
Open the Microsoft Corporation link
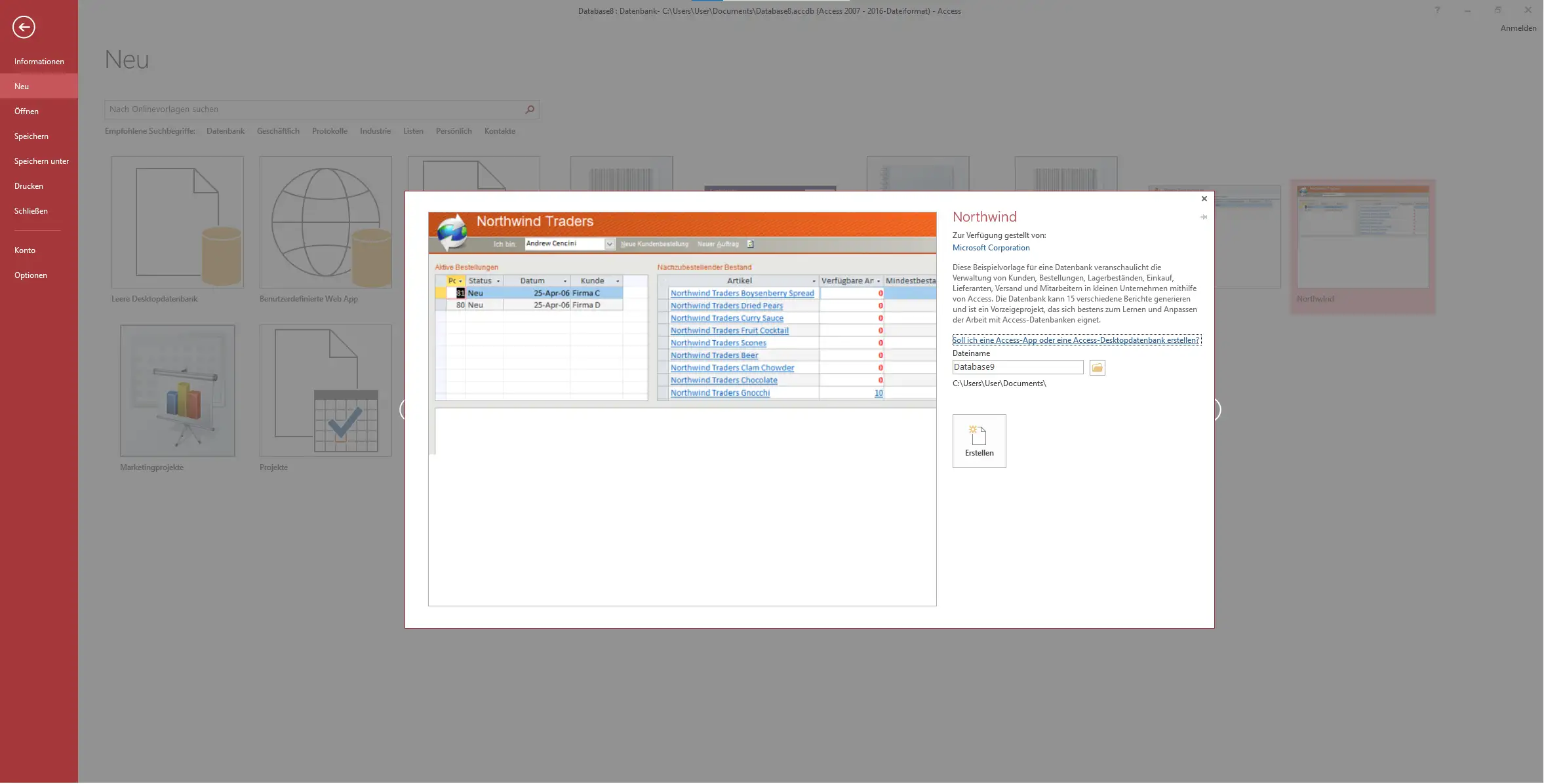[x=991, y=248]
